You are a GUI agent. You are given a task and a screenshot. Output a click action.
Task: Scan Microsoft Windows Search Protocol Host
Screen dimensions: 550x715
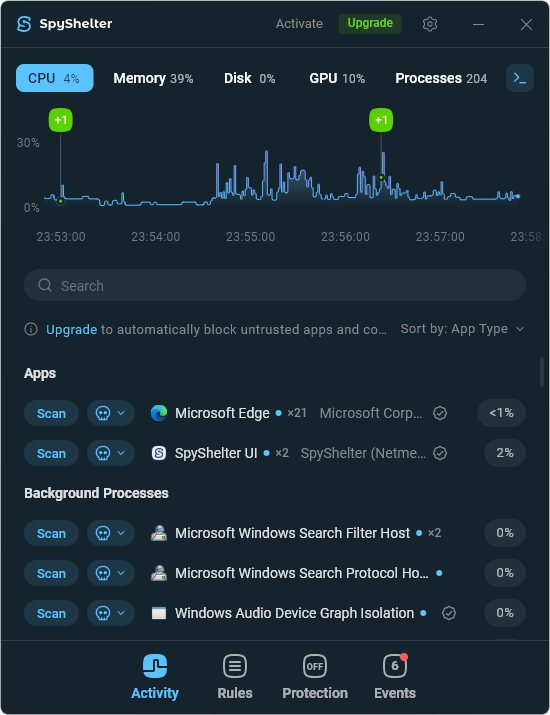click(51, 573)
